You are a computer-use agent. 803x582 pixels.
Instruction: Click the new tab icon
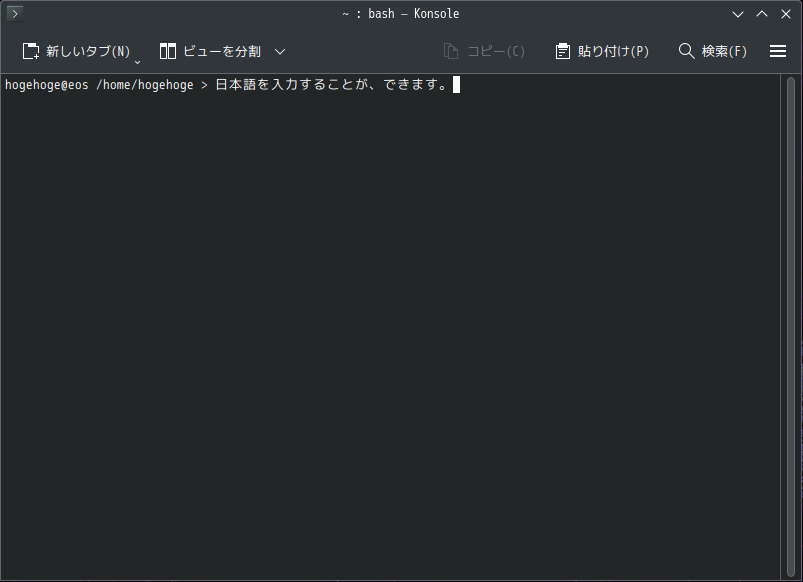pyautogui.click(x=31, y=51)
